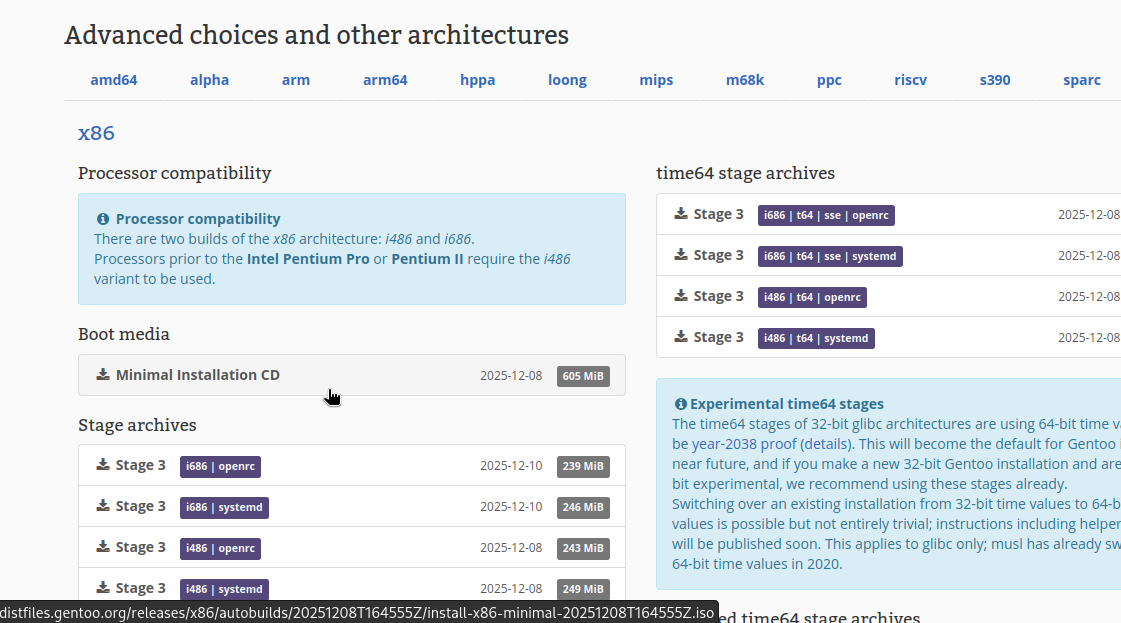Switch to the sparc tab
Viewport: 1121px width, 623px height.
pos(1082,80)
